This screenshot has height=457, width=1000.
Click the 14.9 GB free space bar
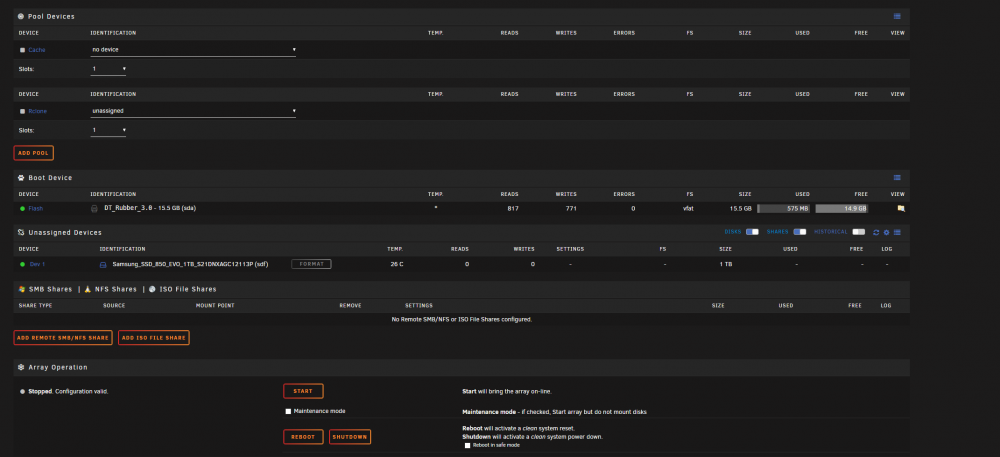pyautogui.click(x=842, y=208)
